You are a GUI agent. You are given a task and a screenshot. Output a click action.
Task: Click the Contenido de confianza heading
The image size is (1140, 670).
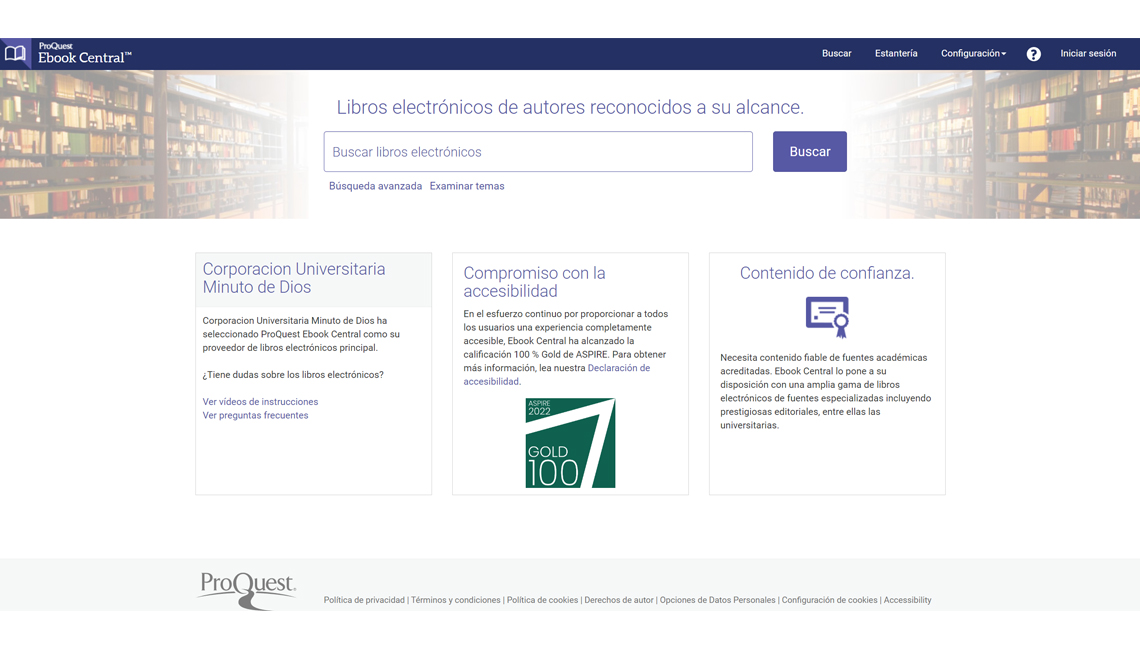pyautogui.click(x=827, y=273)
